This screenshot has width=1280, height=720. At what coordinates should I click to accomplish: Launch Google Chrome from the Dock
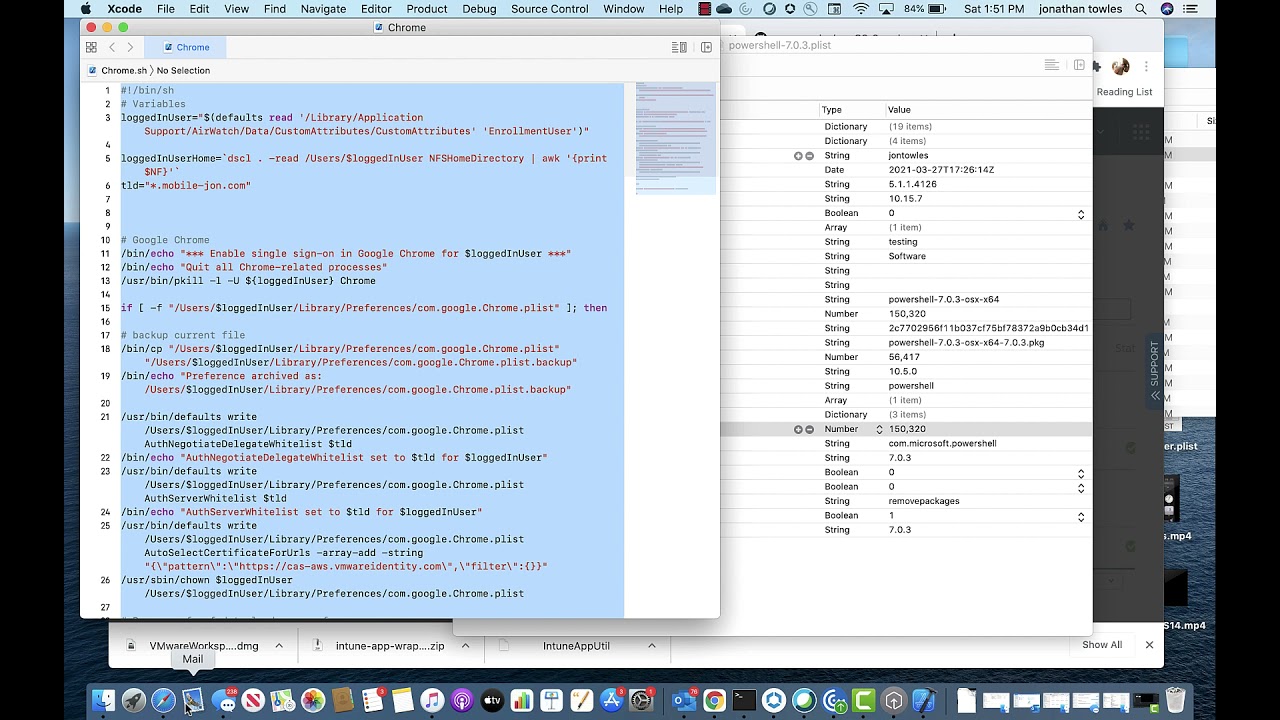click(714, 701)
